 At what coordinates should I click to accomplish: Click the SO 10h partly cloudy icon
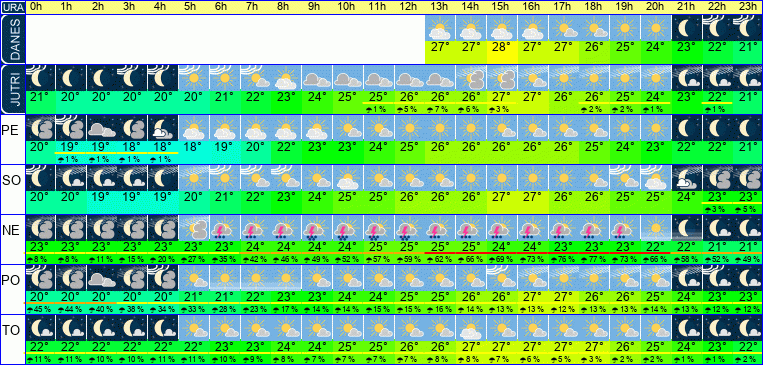coord(347,178)
